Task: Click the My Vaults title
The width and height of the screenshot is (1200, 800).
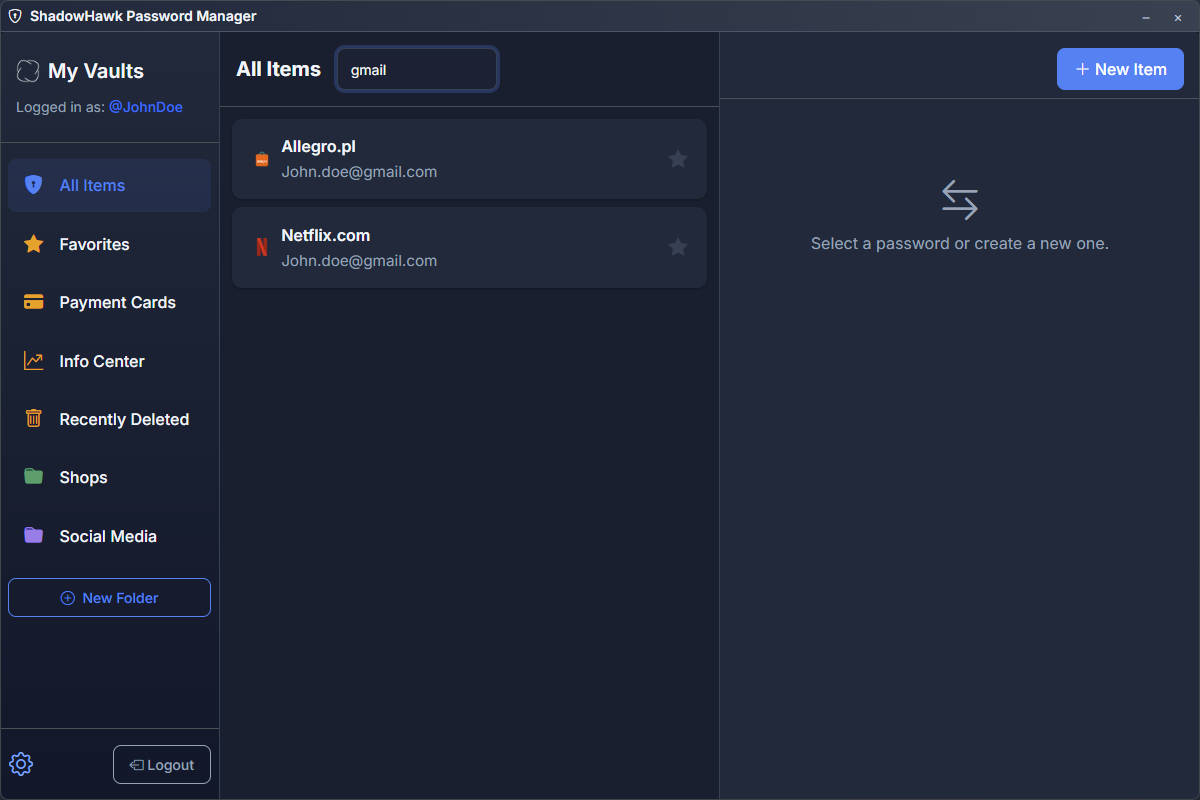Action: click(96, 71)
